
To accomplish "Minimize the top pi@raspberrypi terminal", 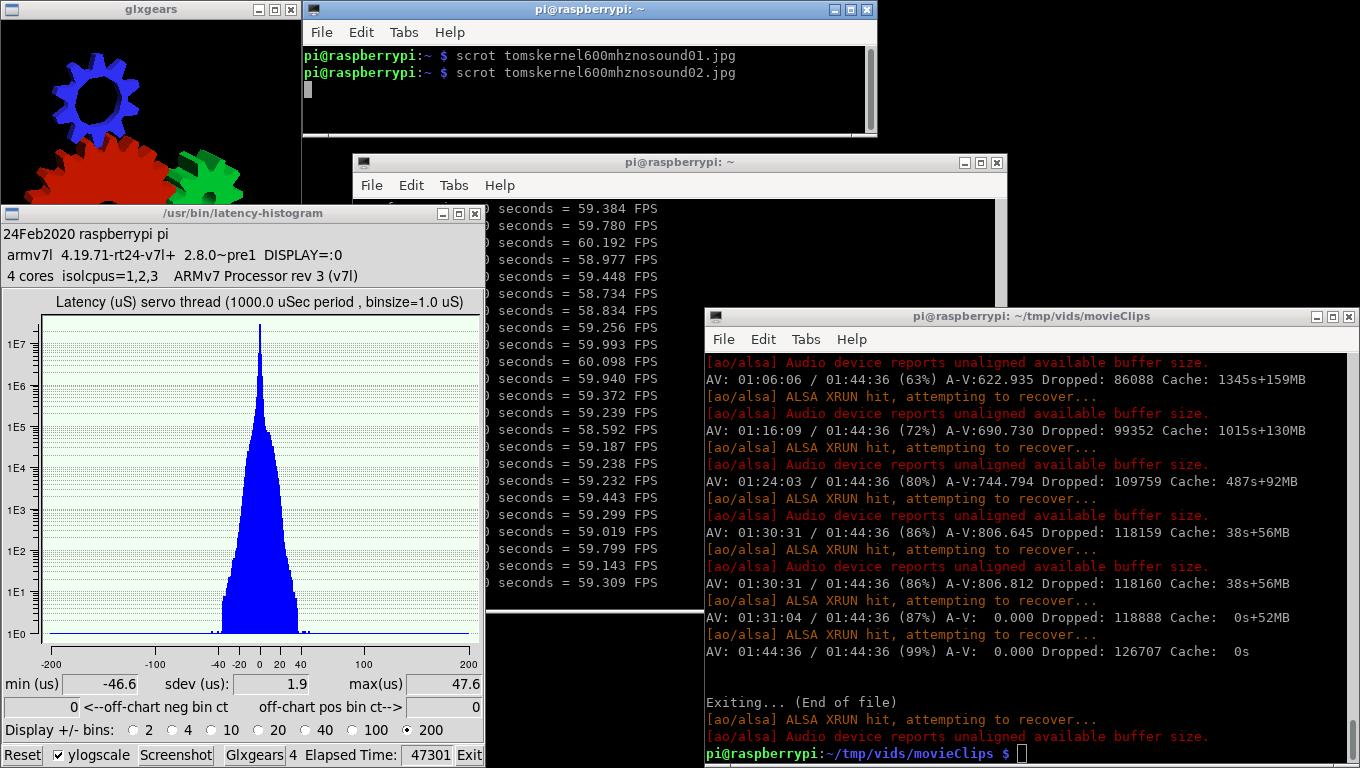I will [x=834, y=10].
